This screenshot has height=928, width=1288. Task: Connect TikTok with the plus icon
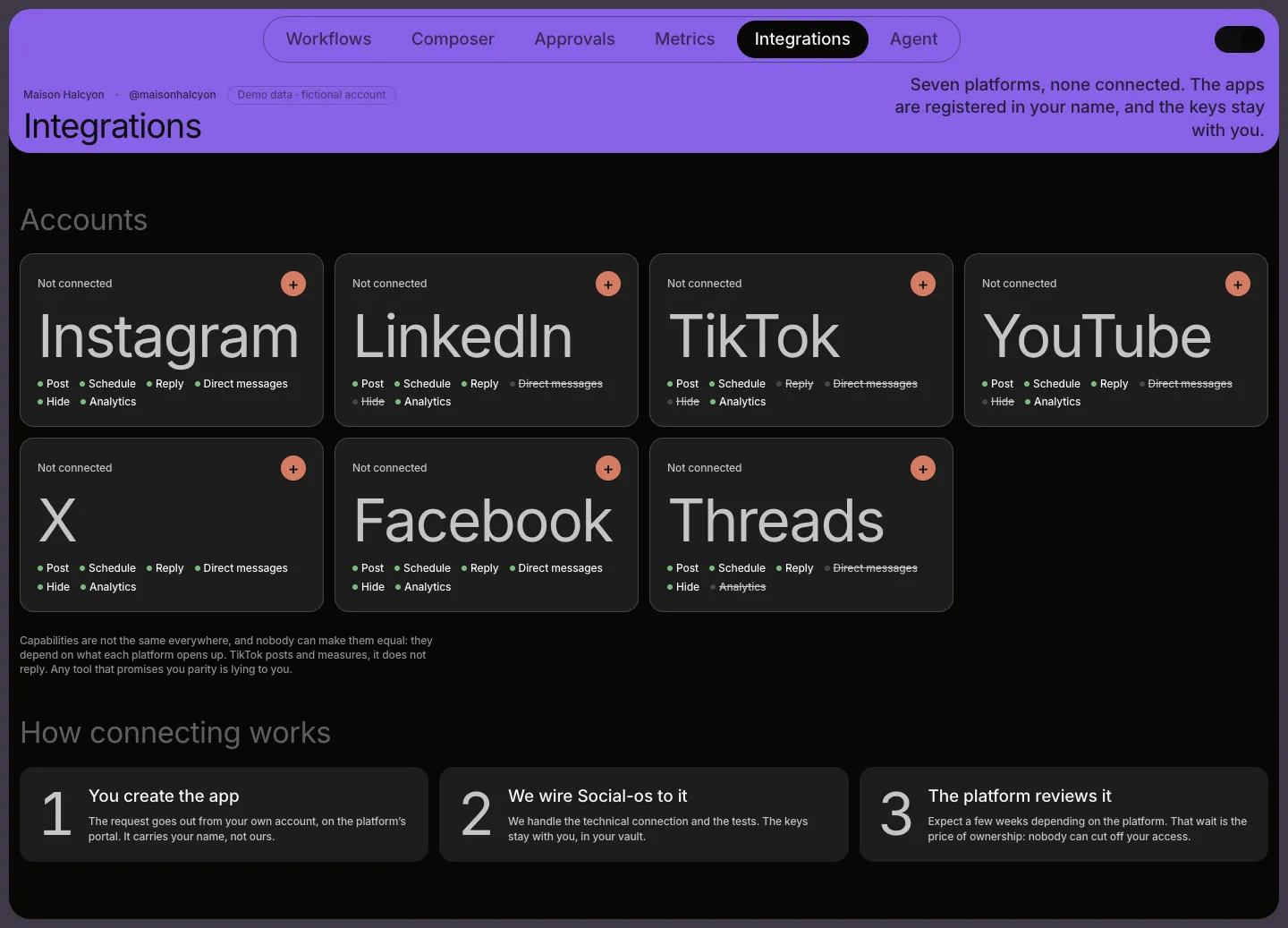(923, 284)
